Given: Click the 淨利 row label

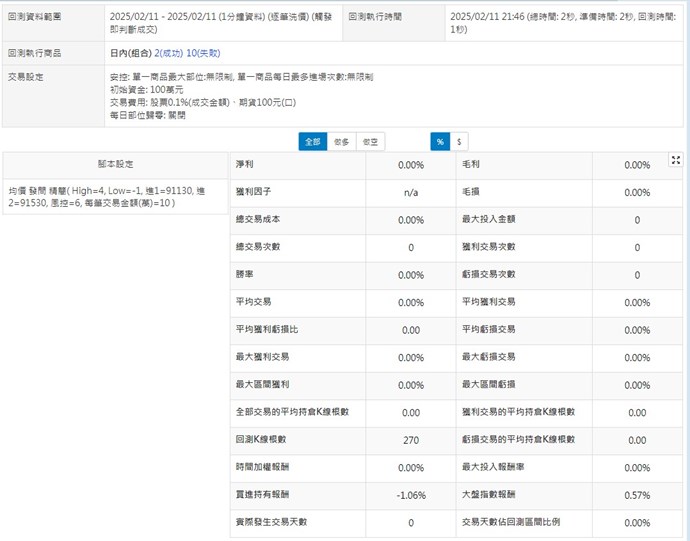Looking at the screenshot, I should (x=243, y=164).
